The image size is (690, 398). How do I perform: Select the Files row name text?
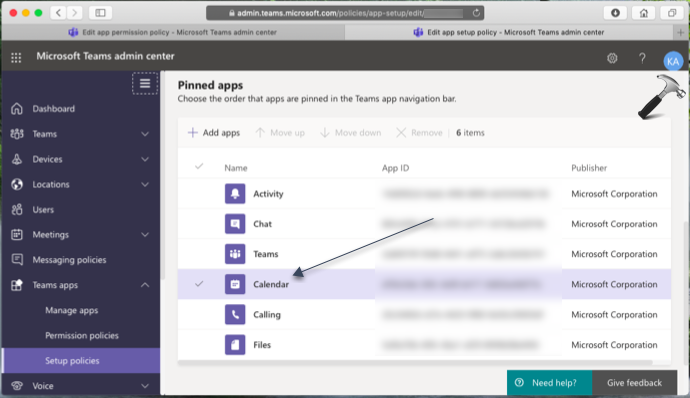tap(262, 345)
